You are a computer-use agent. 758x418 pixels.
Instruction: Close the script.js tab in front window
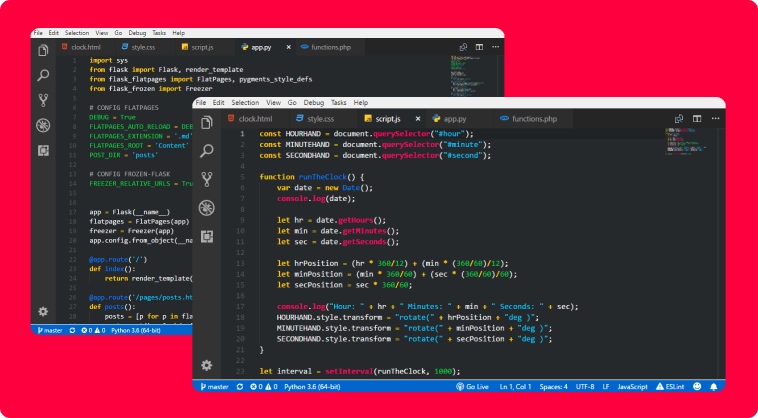418,118
